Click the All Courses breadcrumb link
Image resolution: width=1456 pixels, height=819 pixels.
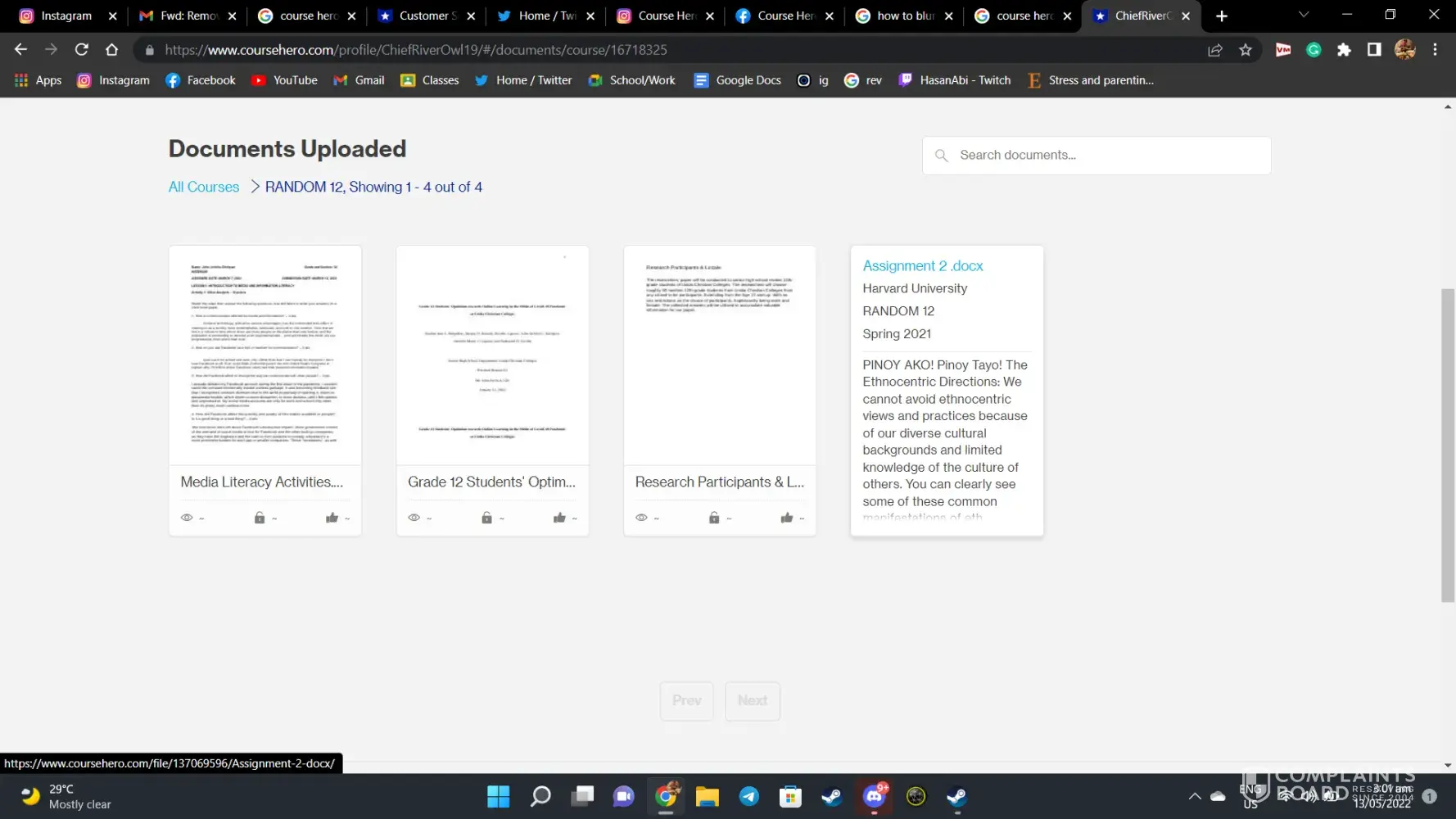204,187
